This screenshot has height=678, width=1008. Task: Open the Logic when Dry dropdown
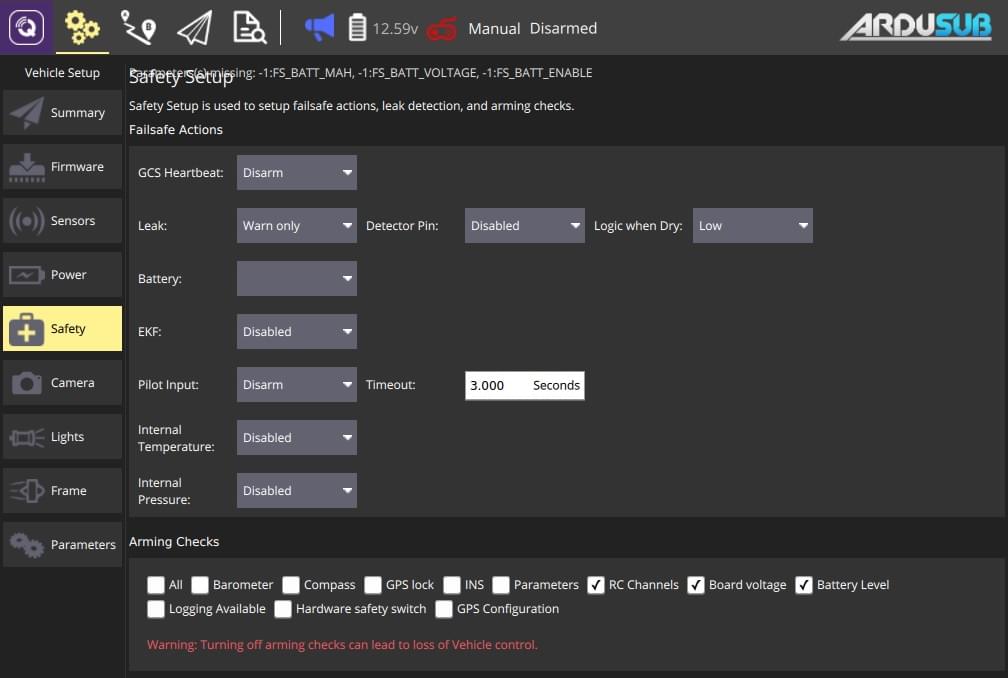(x=752, y=225)
